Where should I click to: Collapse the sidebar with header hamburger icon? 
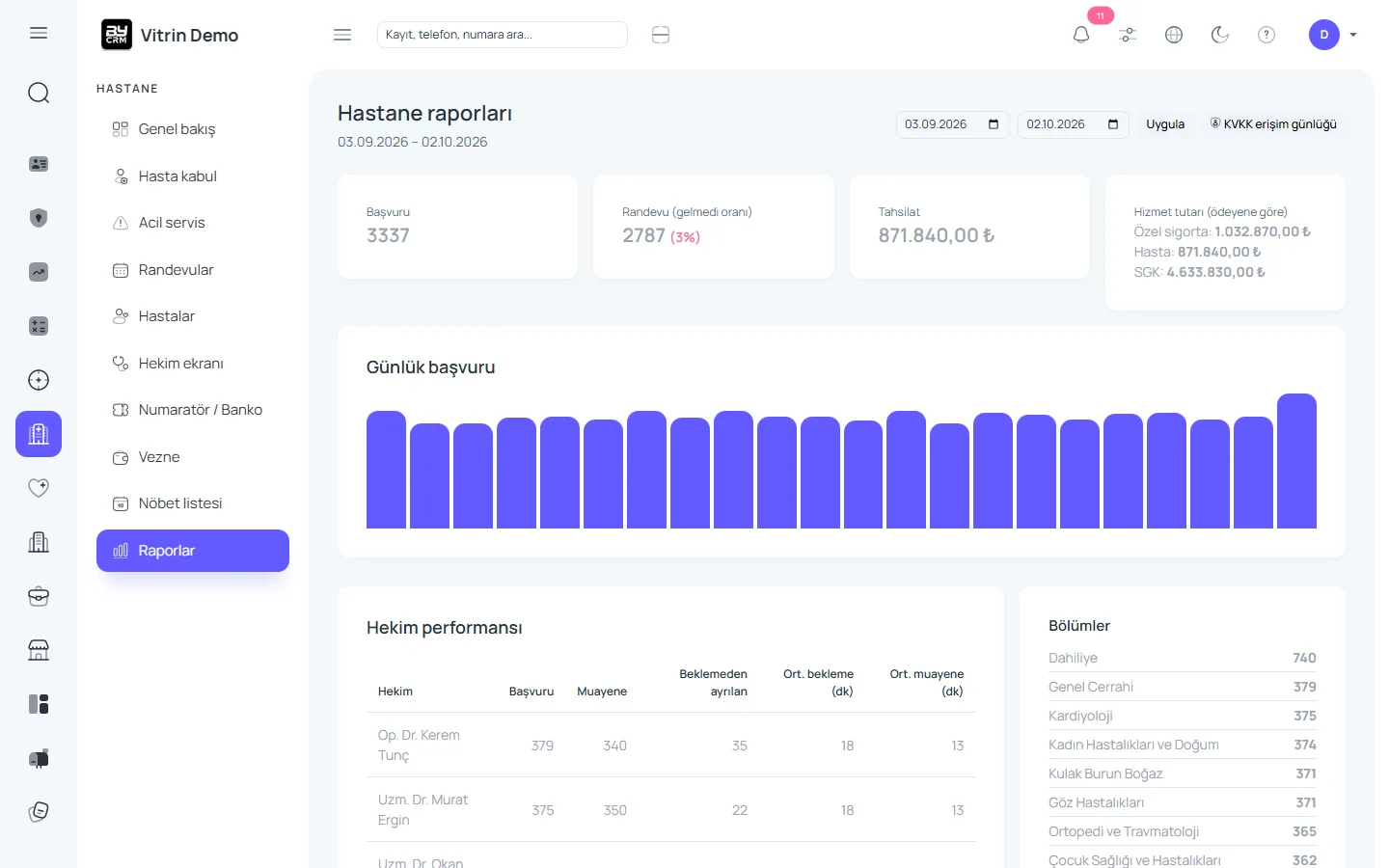[x=342, y=35]
